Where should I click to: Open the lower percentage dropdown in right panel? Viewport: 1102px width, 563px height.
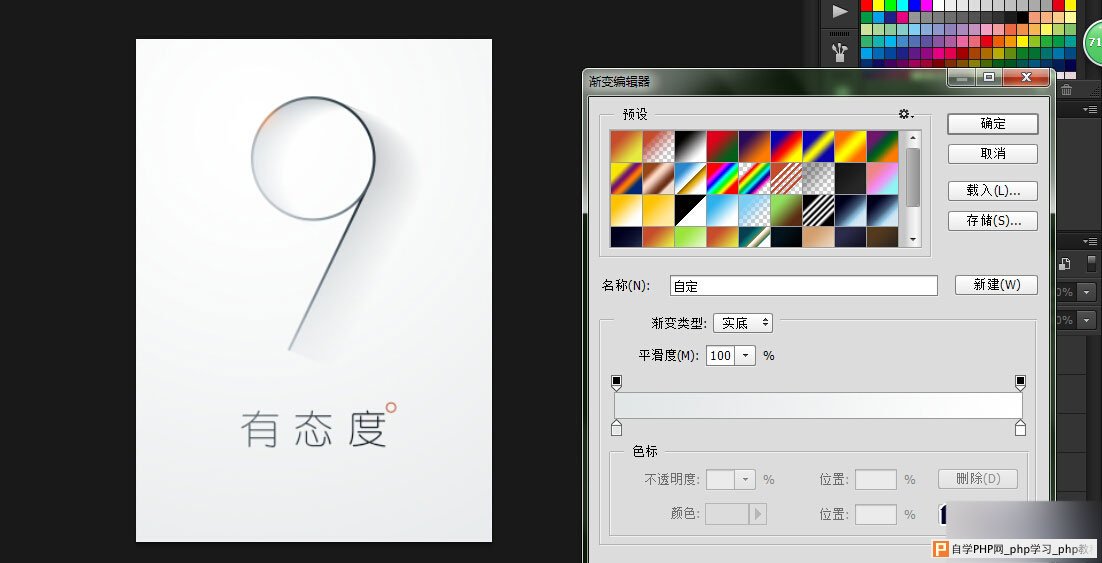click(1087, 320)
